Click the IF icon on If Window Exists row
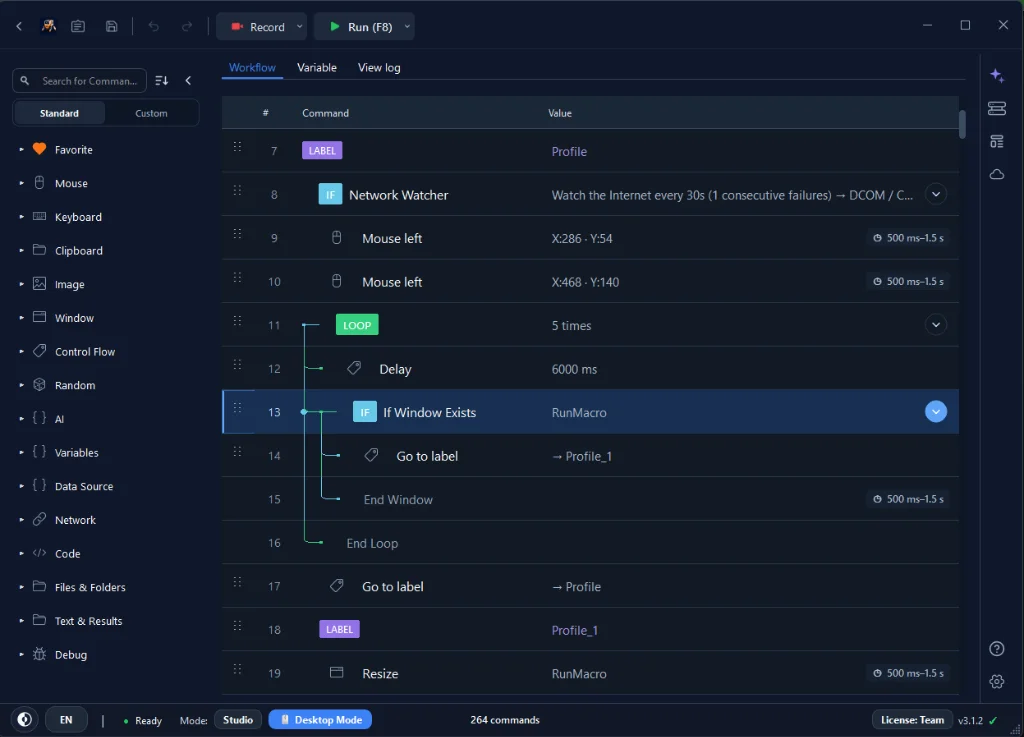This screenshot has height=737, width=1024. 364,412
